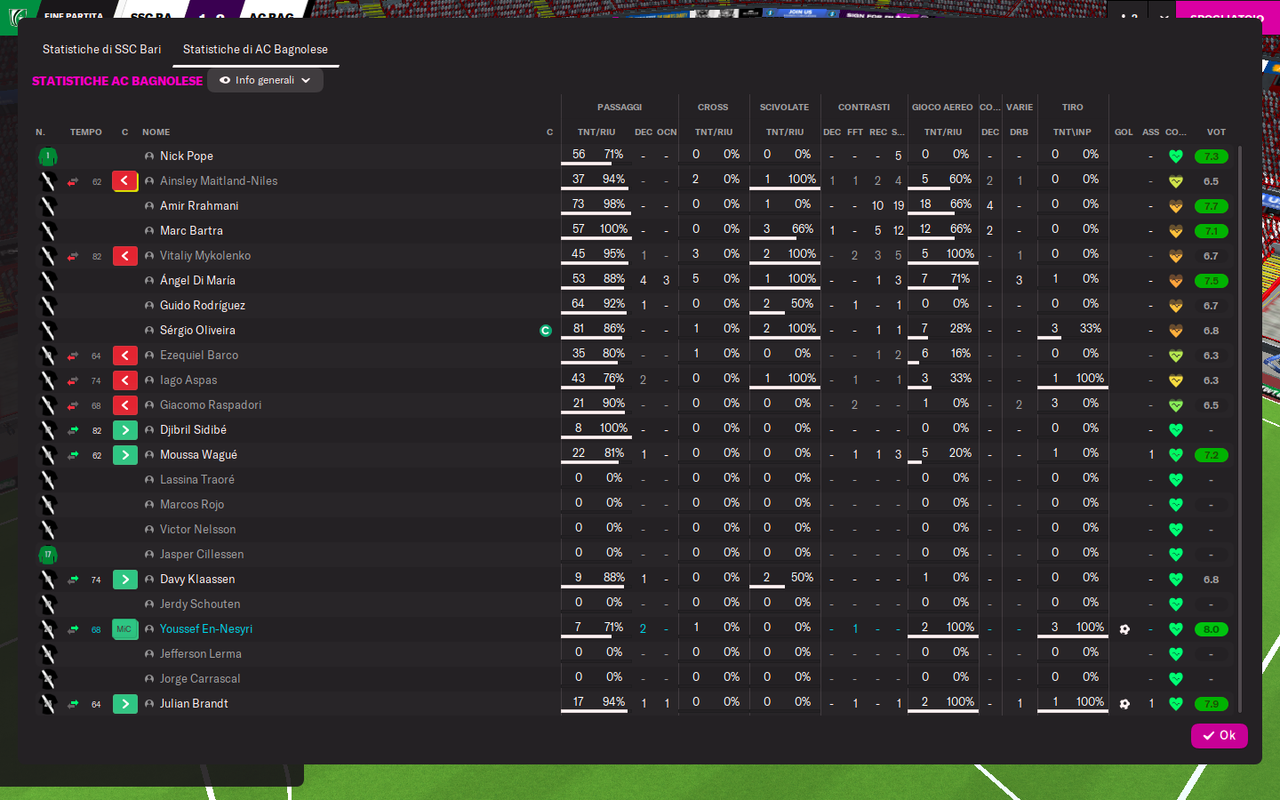The width and height of the screenshot is (1280, 800).
Task: Click the goal ball icon in Youssef En-Nesyri's row
Action: click(x=1124, y=629)
